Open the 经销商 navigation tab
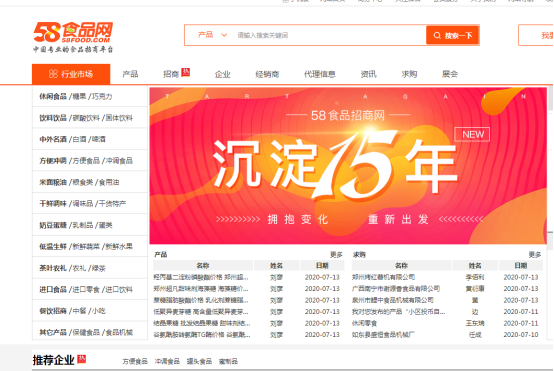554x371 pixels. pos(267,74)
